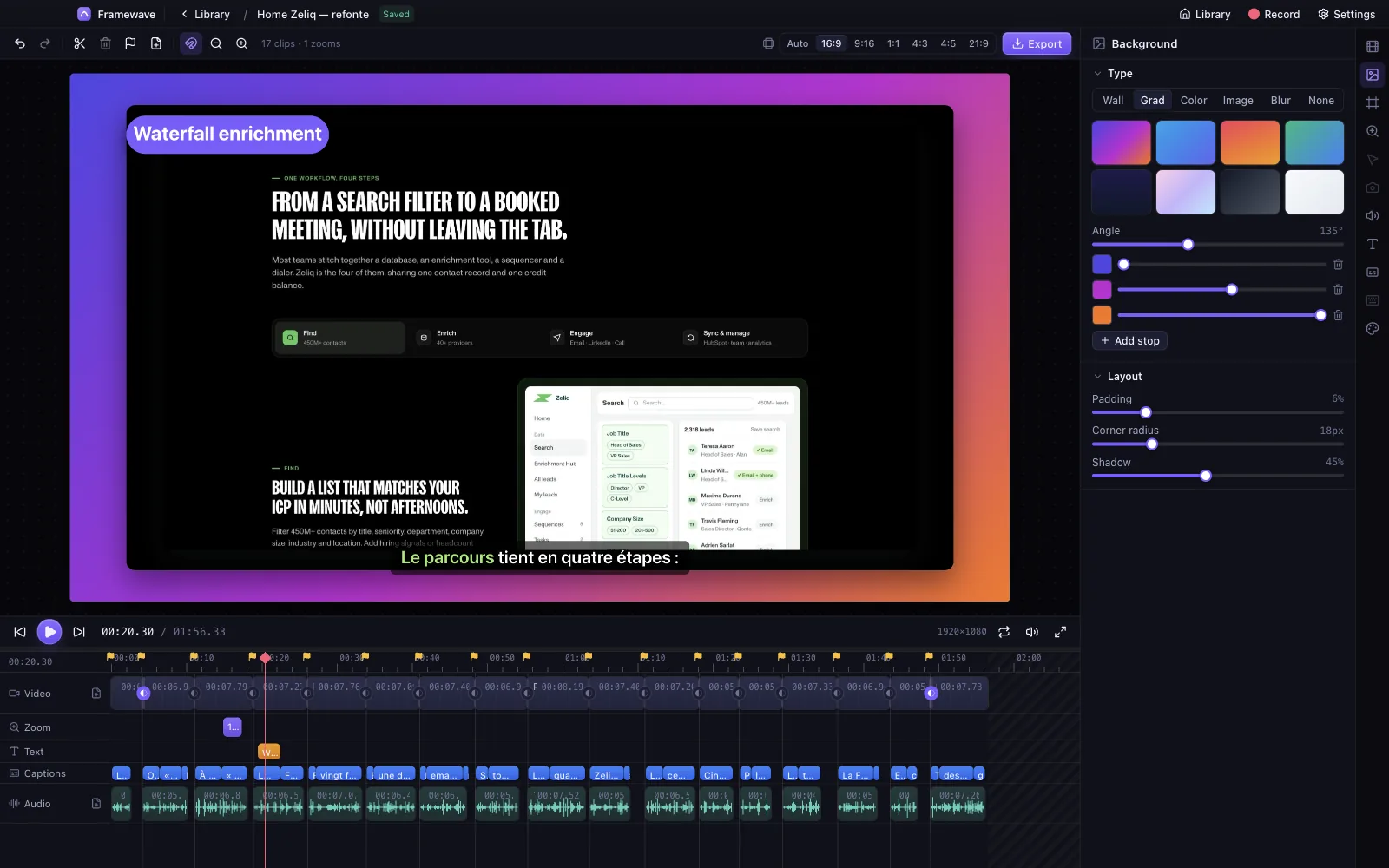Add a gradient stop
The width and height of the screenshot is (1389, 868).
[1129, 341]
